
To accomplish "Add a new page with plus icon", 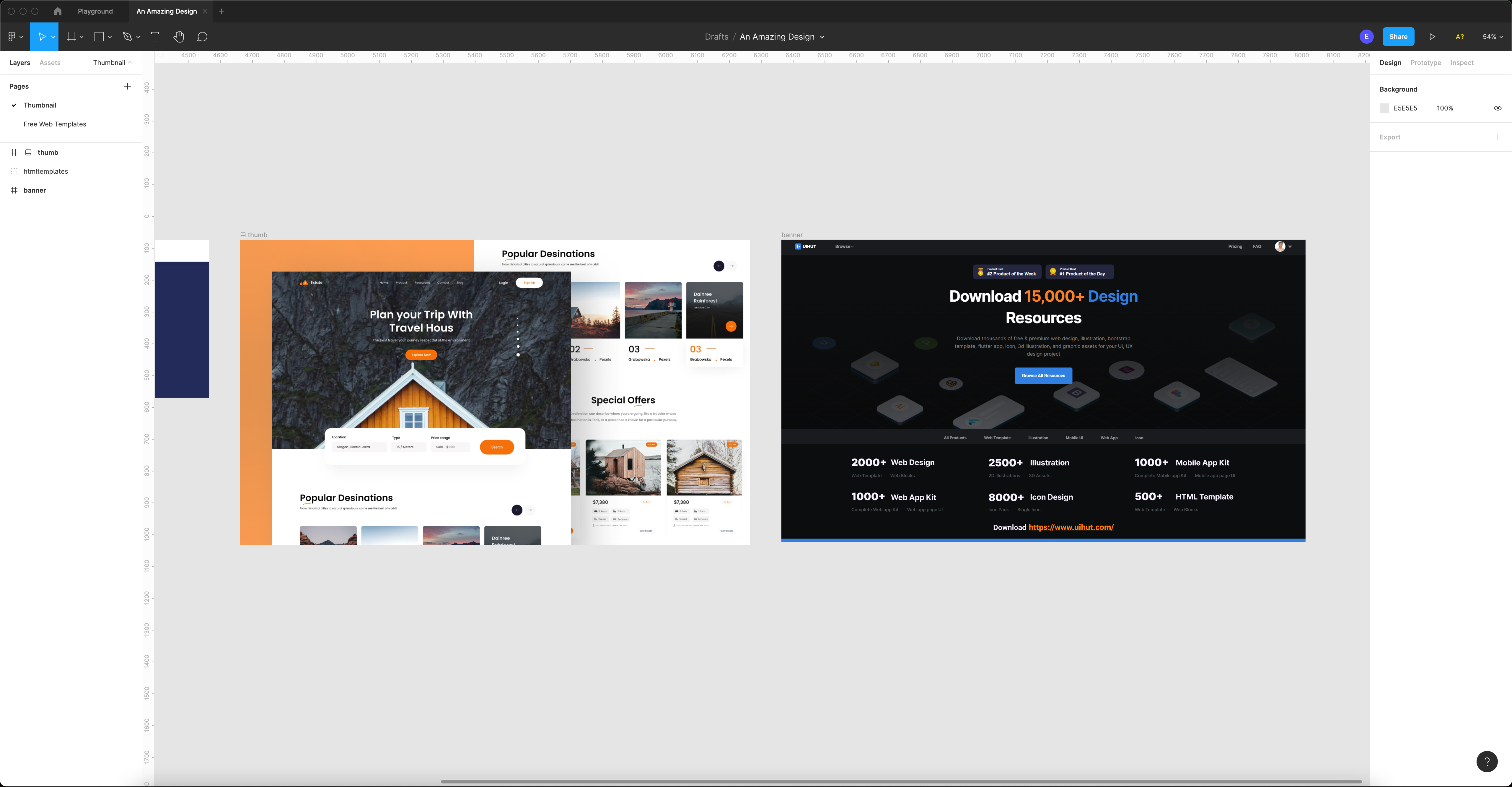I will coord(127,86).
